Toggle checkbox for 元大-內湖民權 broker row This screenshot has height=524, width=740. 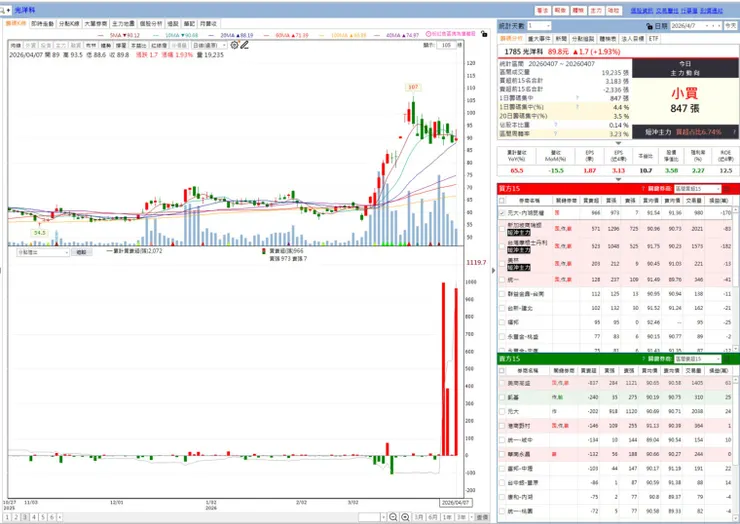pos(502,213)
